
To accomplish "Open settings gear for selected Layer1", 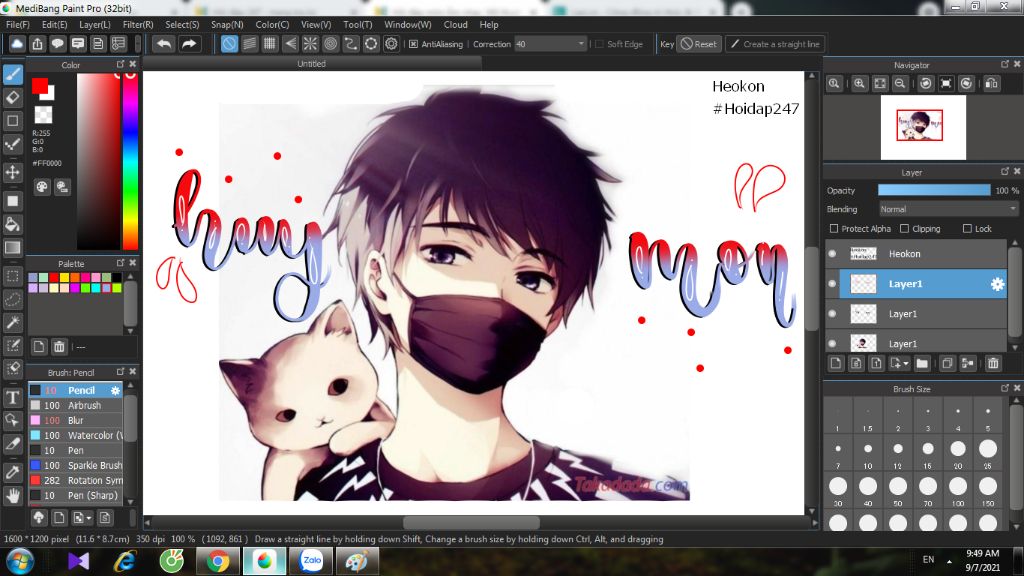I will [997, 284].
